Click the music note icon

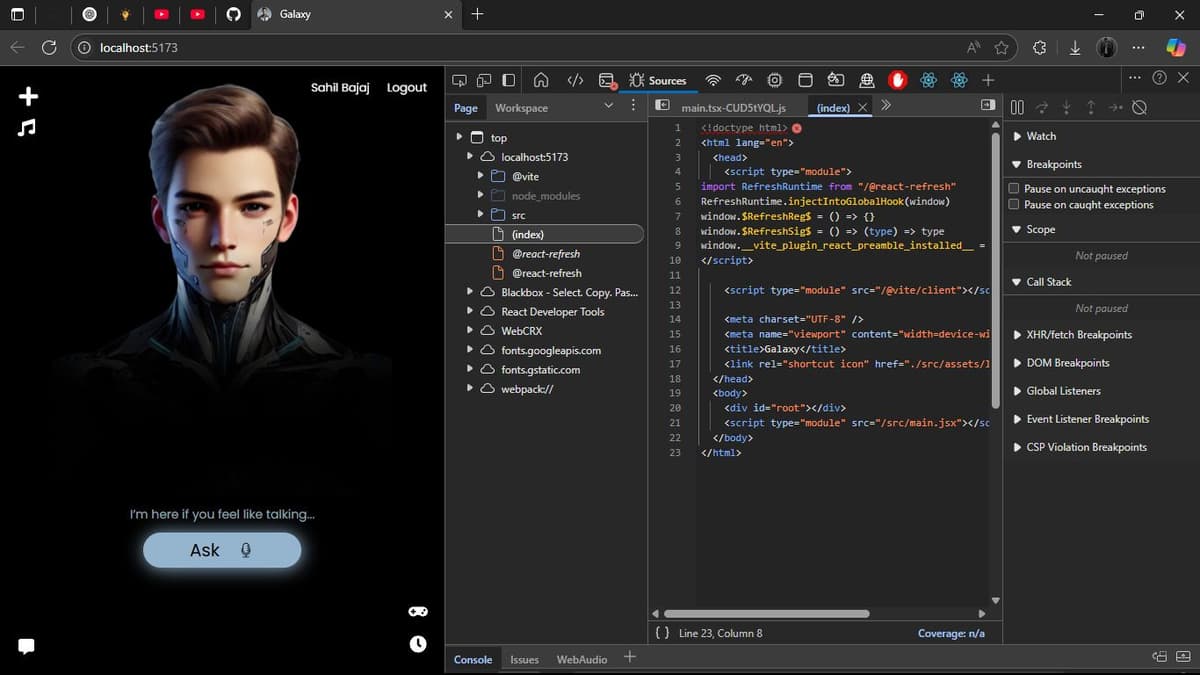(27, 127)
